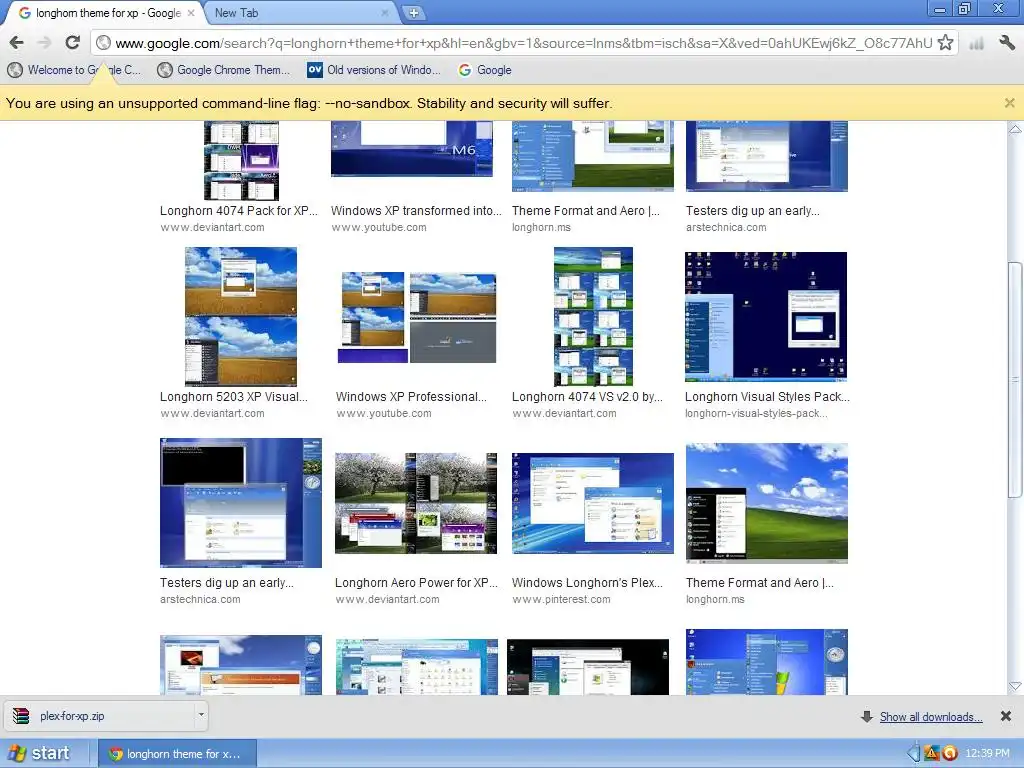1024x768 pixels.
Task: Click 'www.pinterest.com' source text
Action: click(562, 600)
